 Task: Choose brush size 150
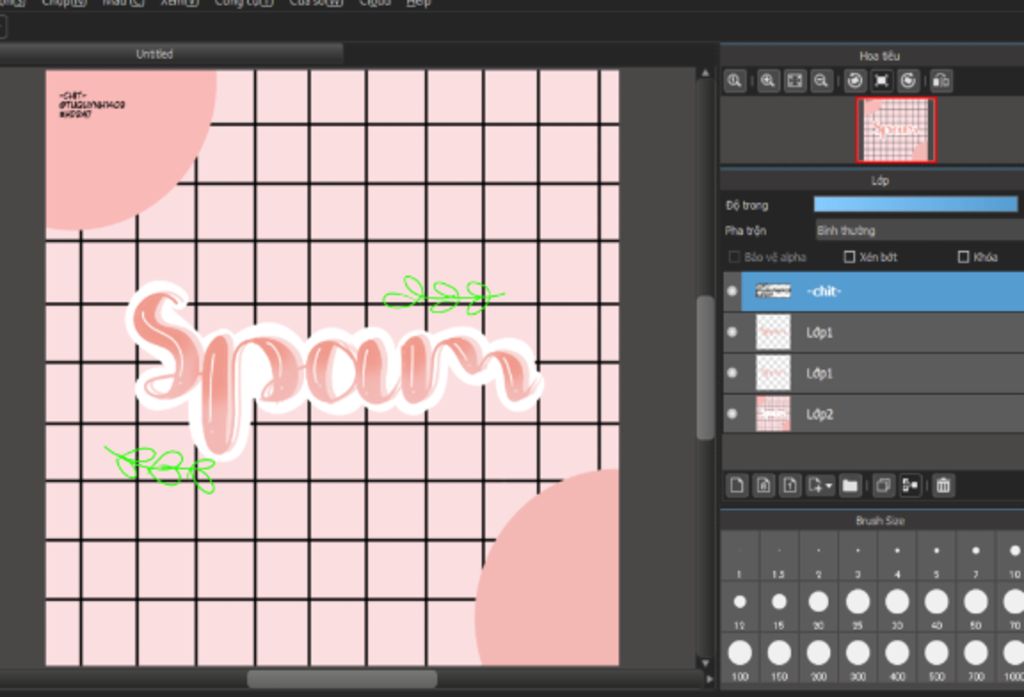click(779, 658)
